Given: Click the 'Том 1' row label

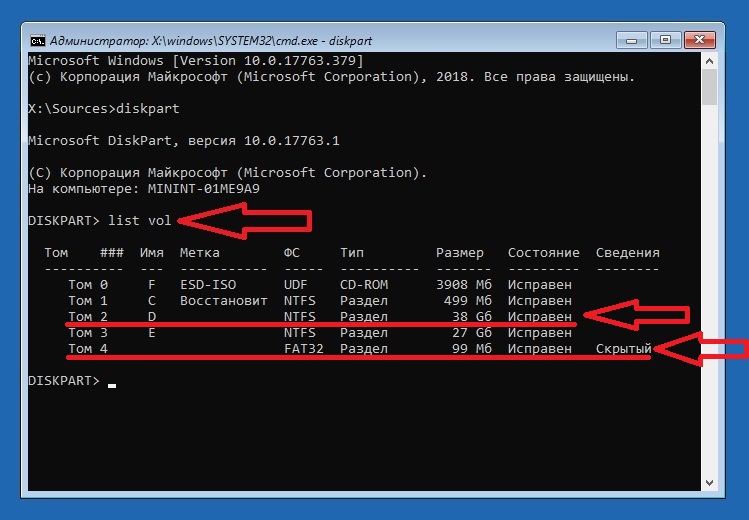Looking at the screenshot, I should click(88, 301).
